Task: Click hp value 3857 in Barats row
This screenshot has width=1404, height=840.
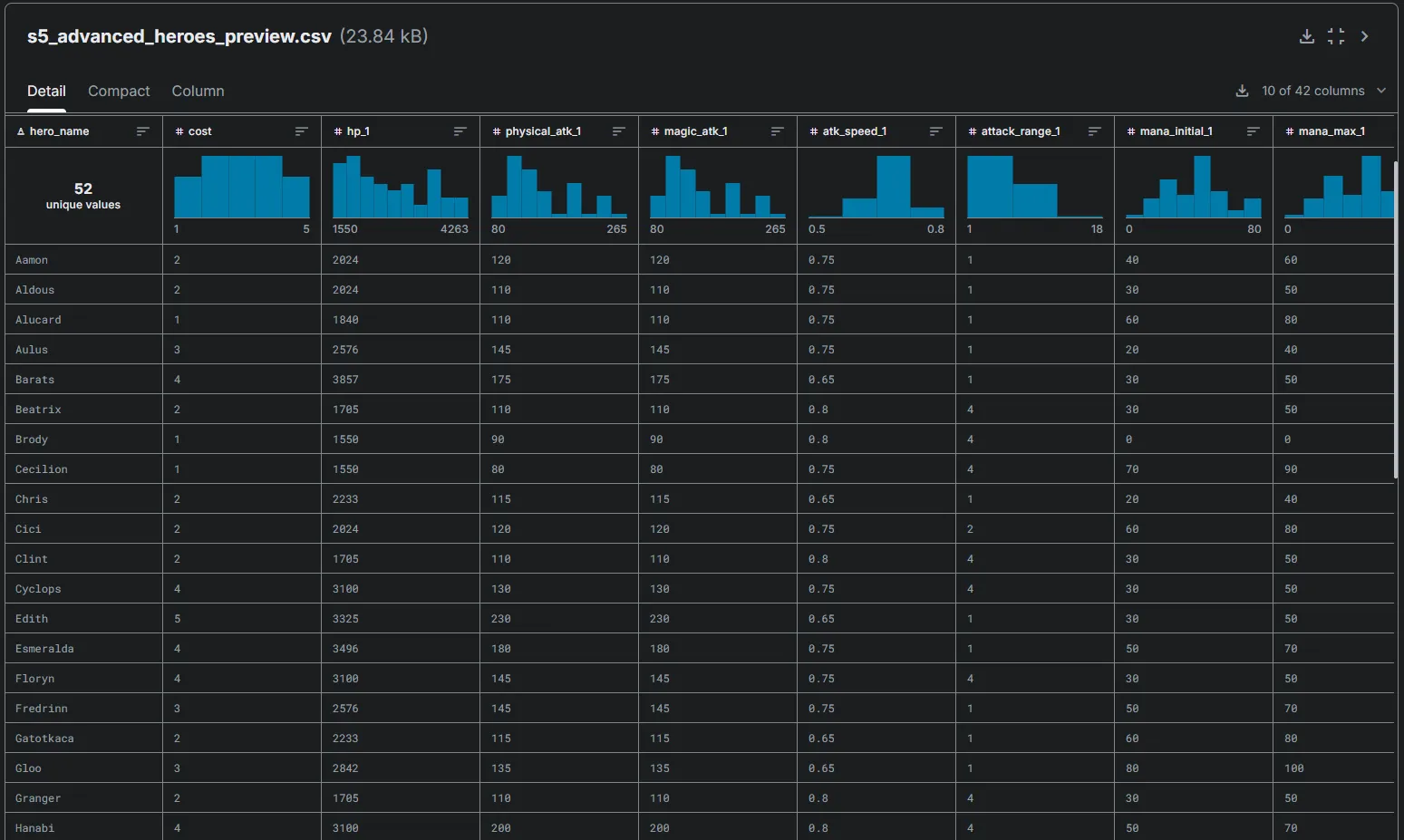Action: pyautogui.click(x=345, y=380)
